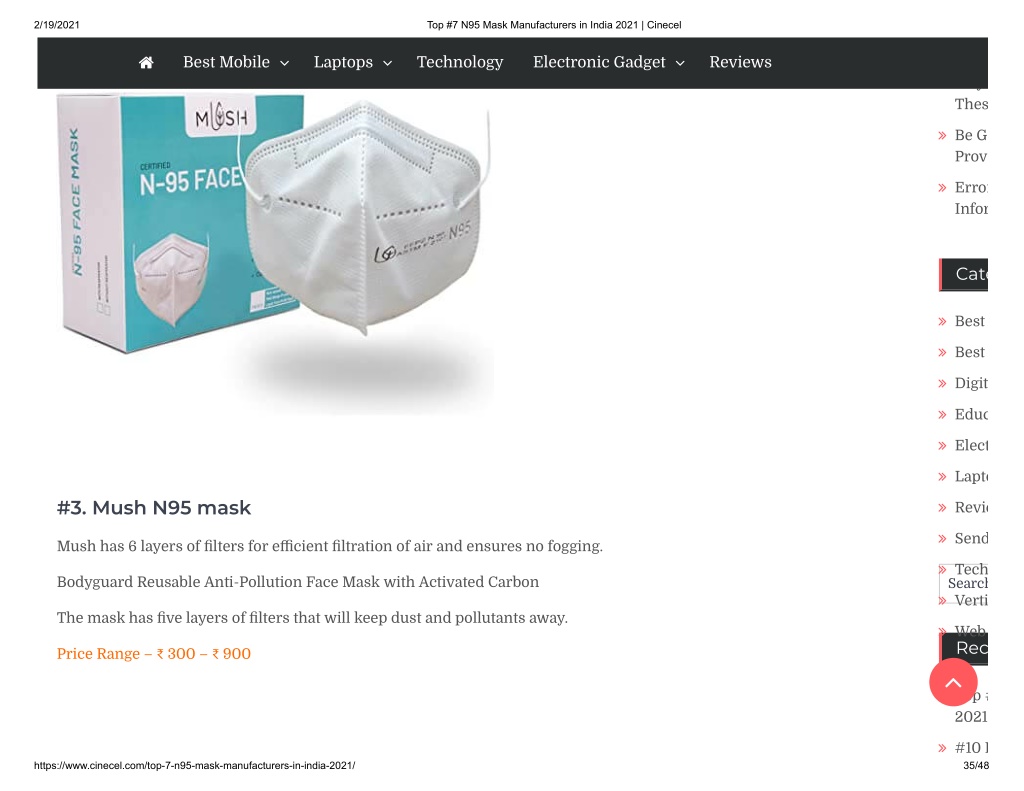Click the #10 recent post link
Screen dimensions: 1024x791
point(971,748)
